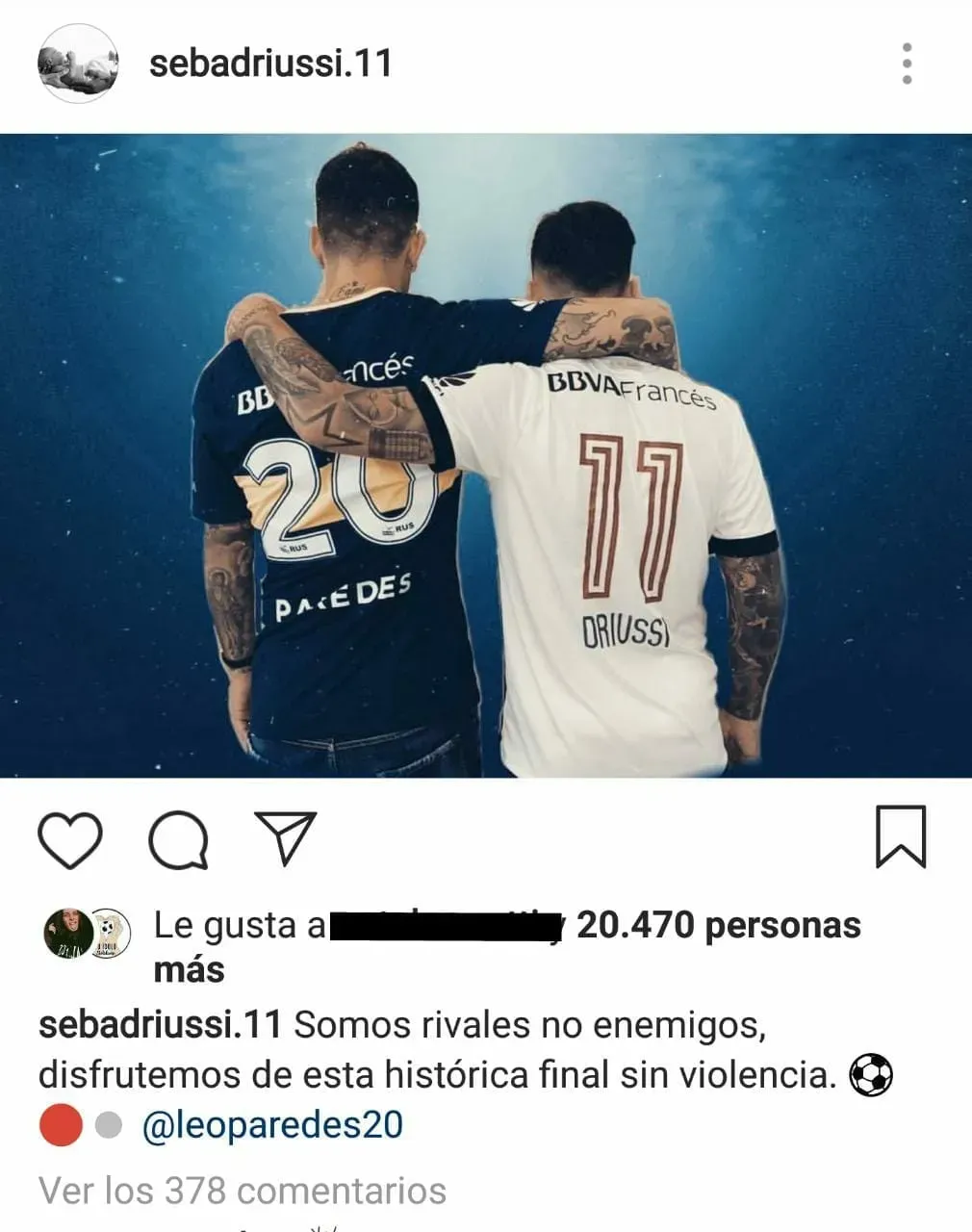This screenshot has width=972, height=1232.
Task: Open the three-dot post options menu
Action: pyautogui.click(x=907, y=64)
